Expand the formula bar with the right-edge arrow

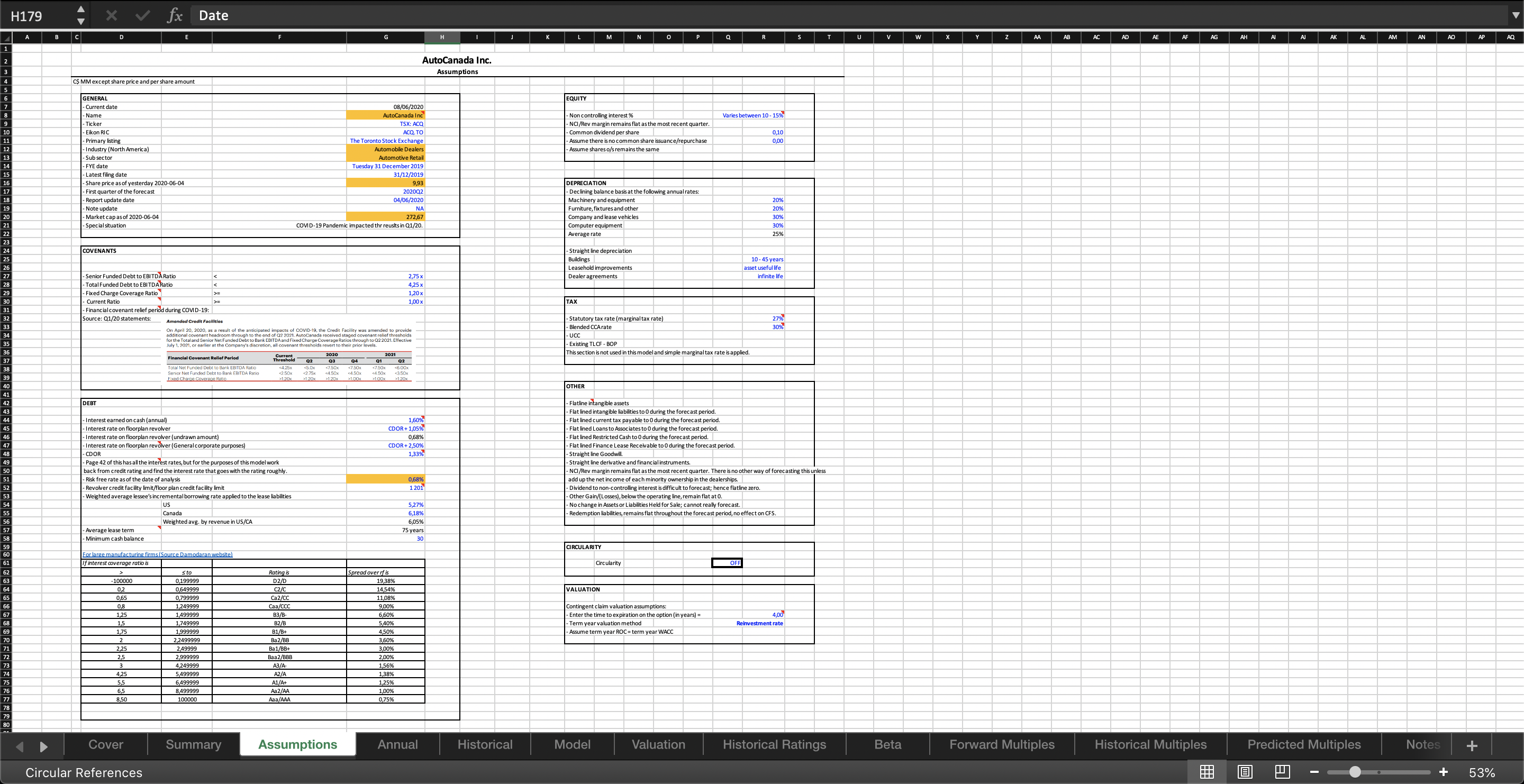pos(1515,15)
